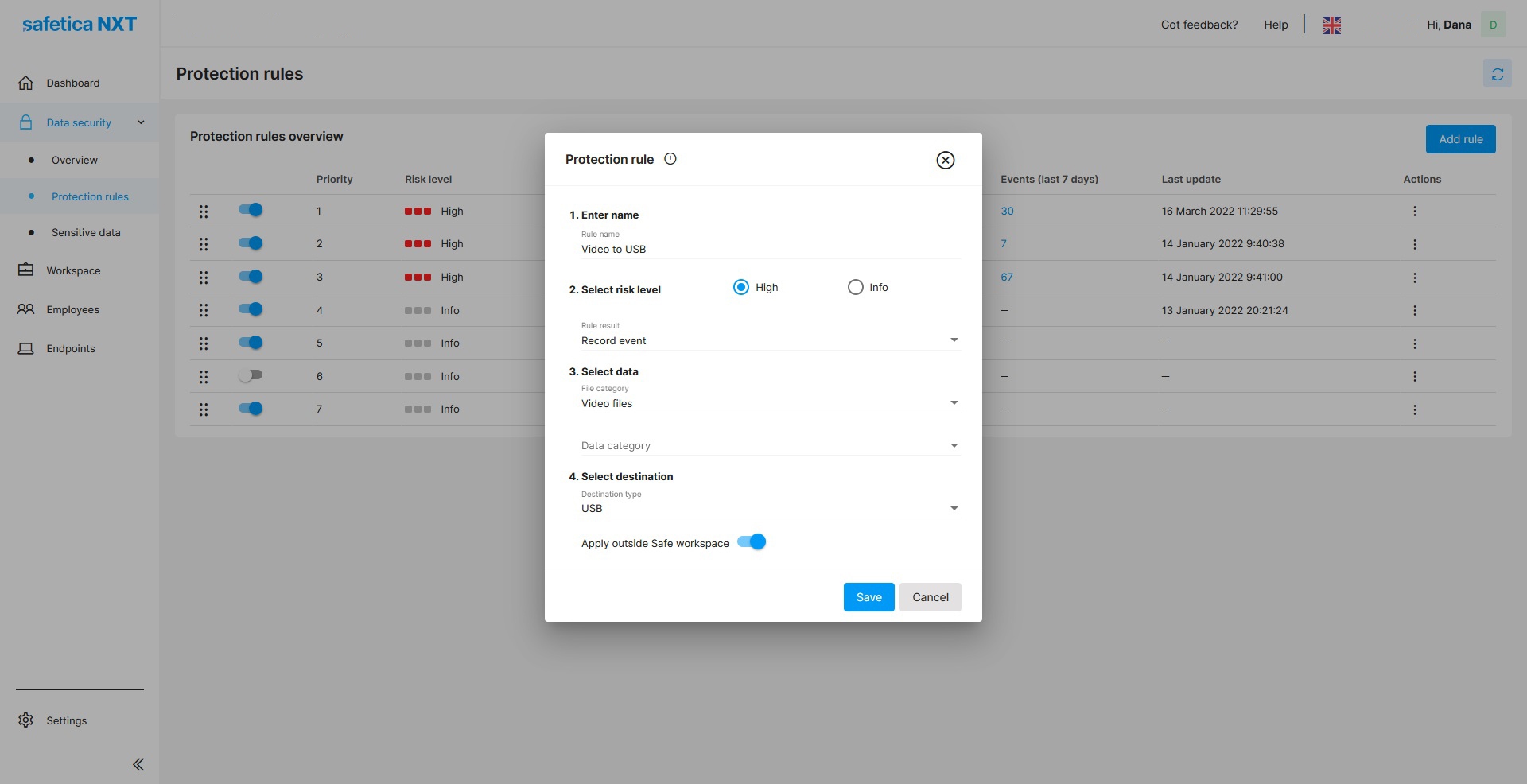Click drag handle icon of priority 5 rule
Viewport: 1527px width, 784px height.
(x=204, y=343)
